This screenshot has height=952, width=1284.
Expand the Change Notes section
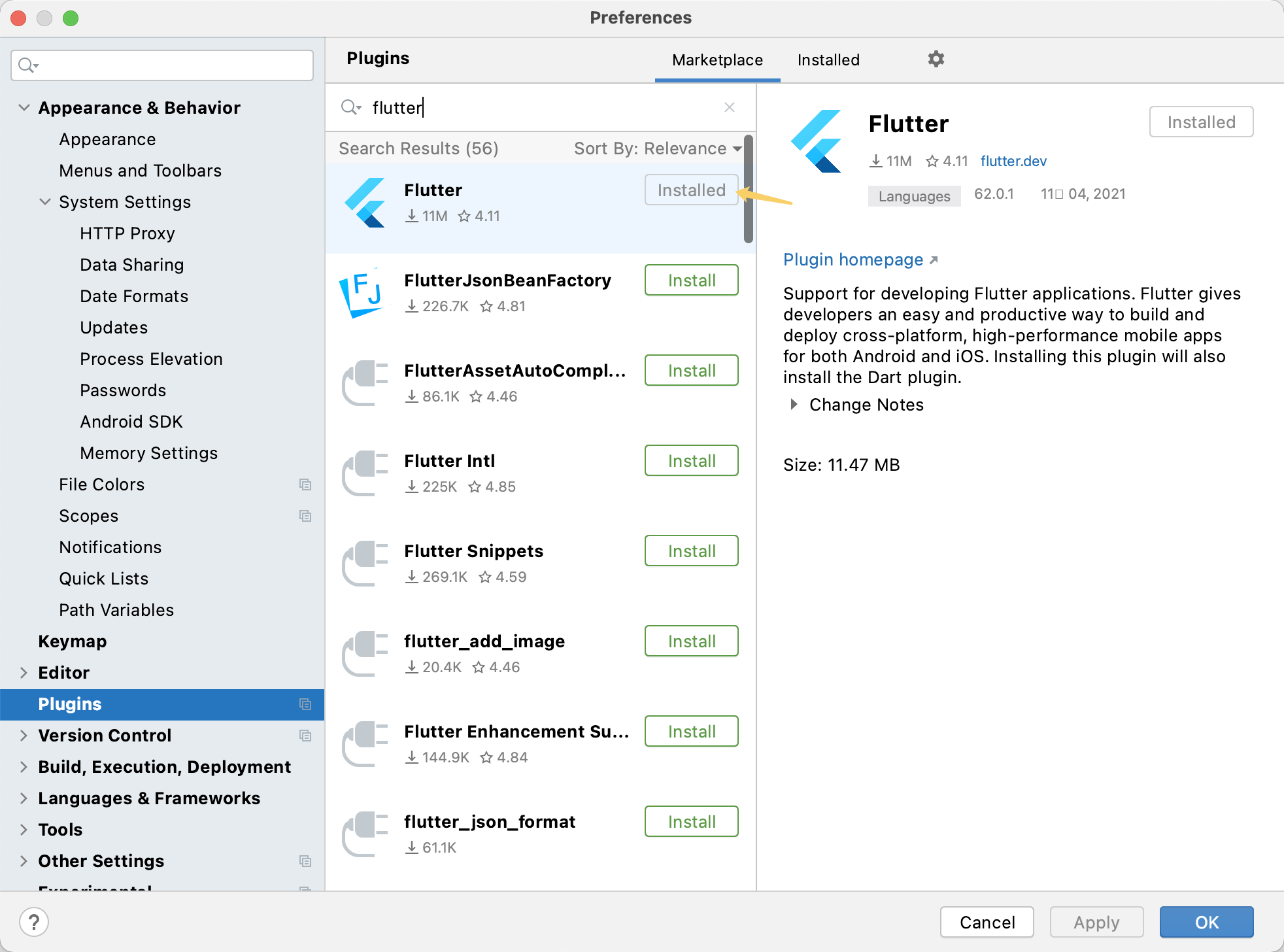coord(794,405)
